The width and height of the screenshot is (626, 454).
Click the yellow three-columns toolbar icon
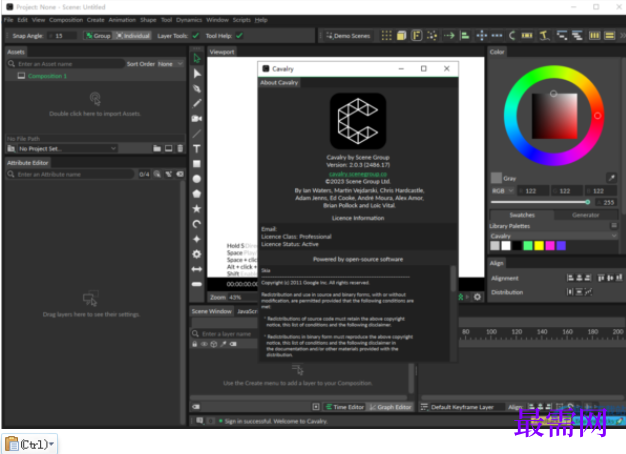pos(594,36)
